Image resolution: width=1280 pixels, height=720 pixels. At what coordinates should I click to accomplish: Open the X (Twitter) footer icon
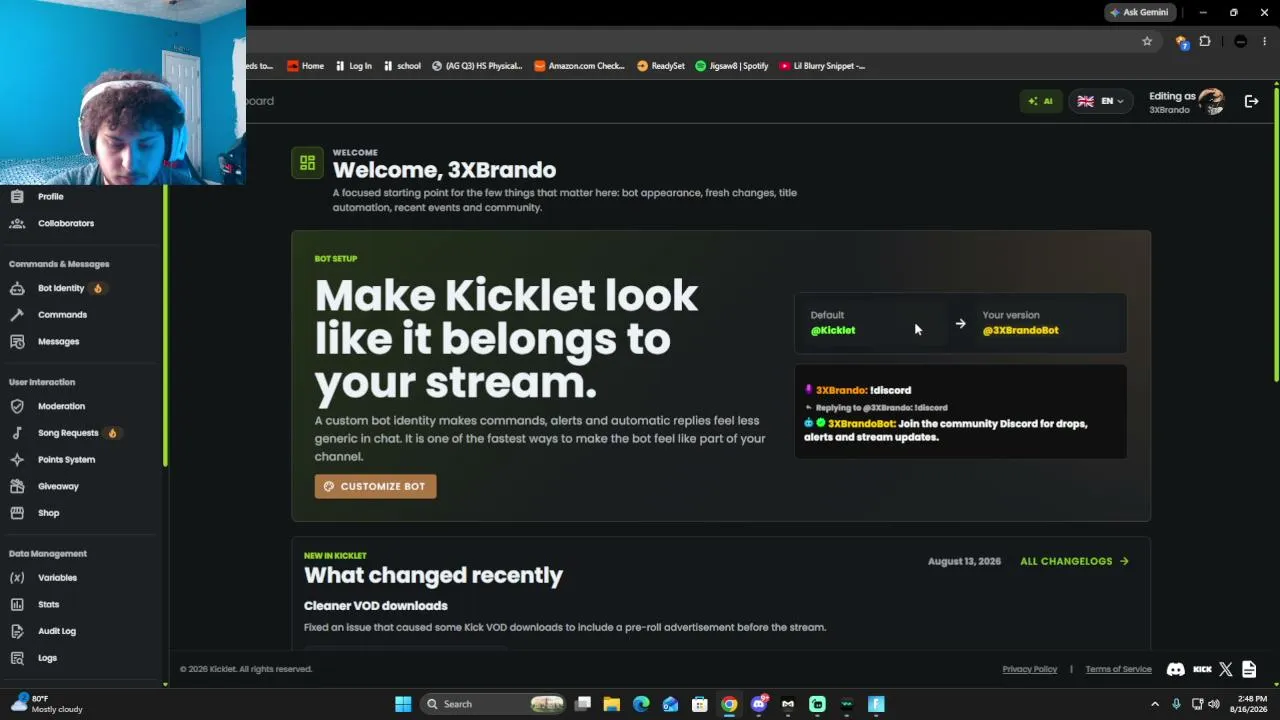(x=1226, y=669)
